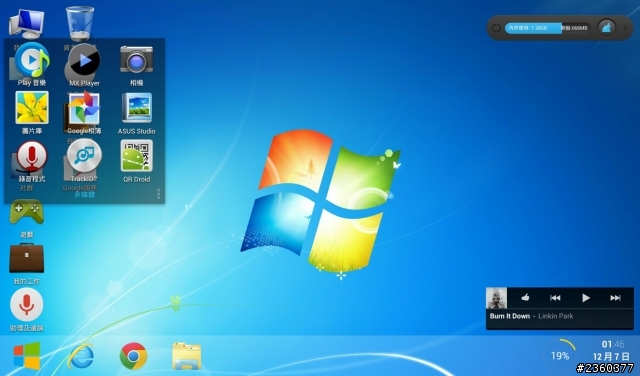Expand the memory widget with right chevron
The width and height of the screenshot is (640, 376).
coord(625,28)
